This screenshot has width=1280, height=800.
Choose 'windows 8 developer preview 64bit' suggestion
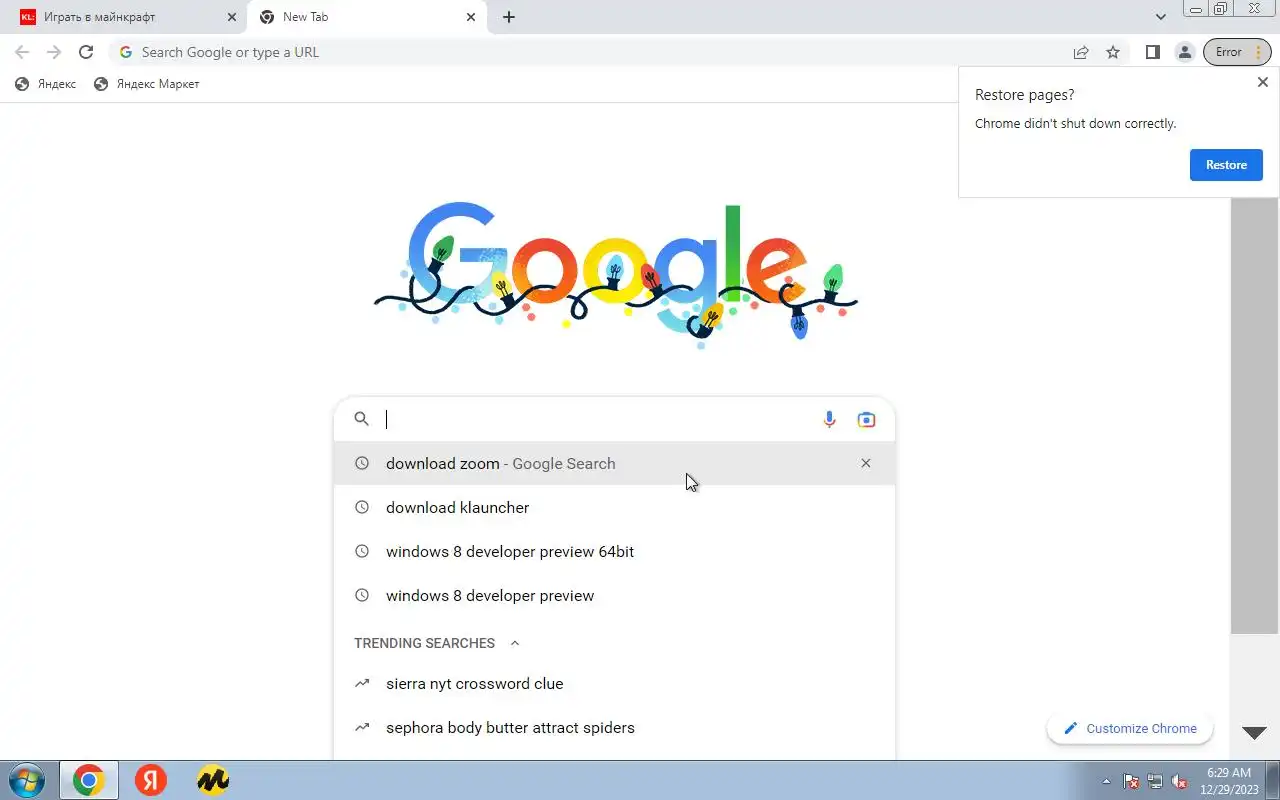pyautogui.click(x=614, y=551)
